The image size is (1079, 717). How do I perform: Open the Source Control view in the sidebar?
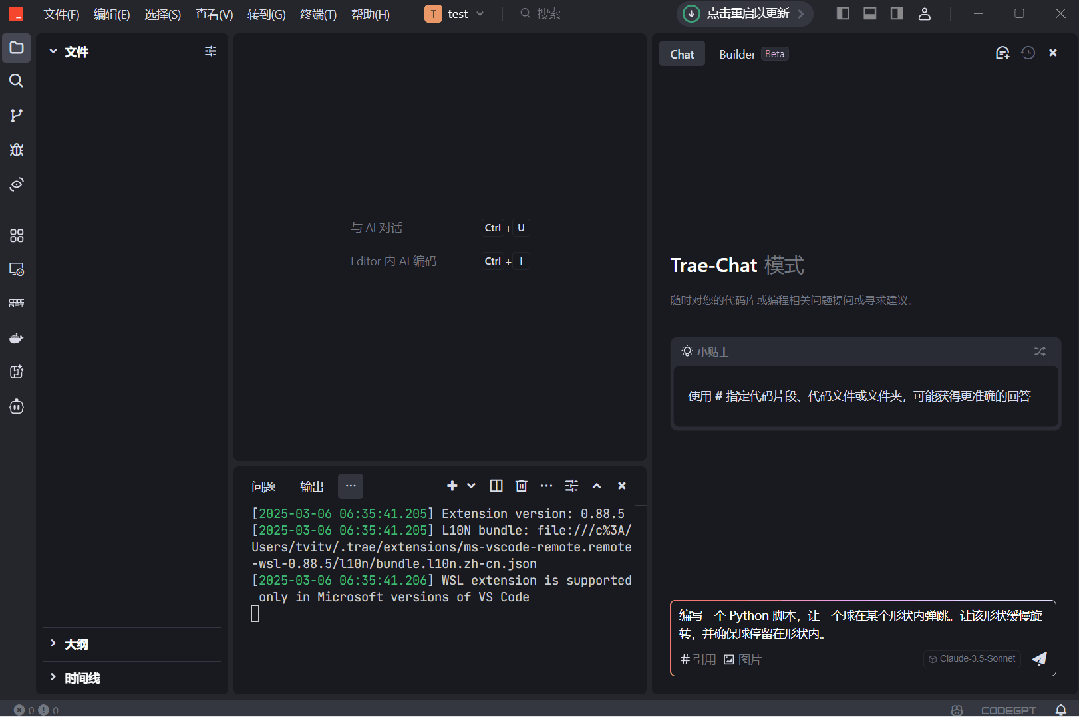16,115
